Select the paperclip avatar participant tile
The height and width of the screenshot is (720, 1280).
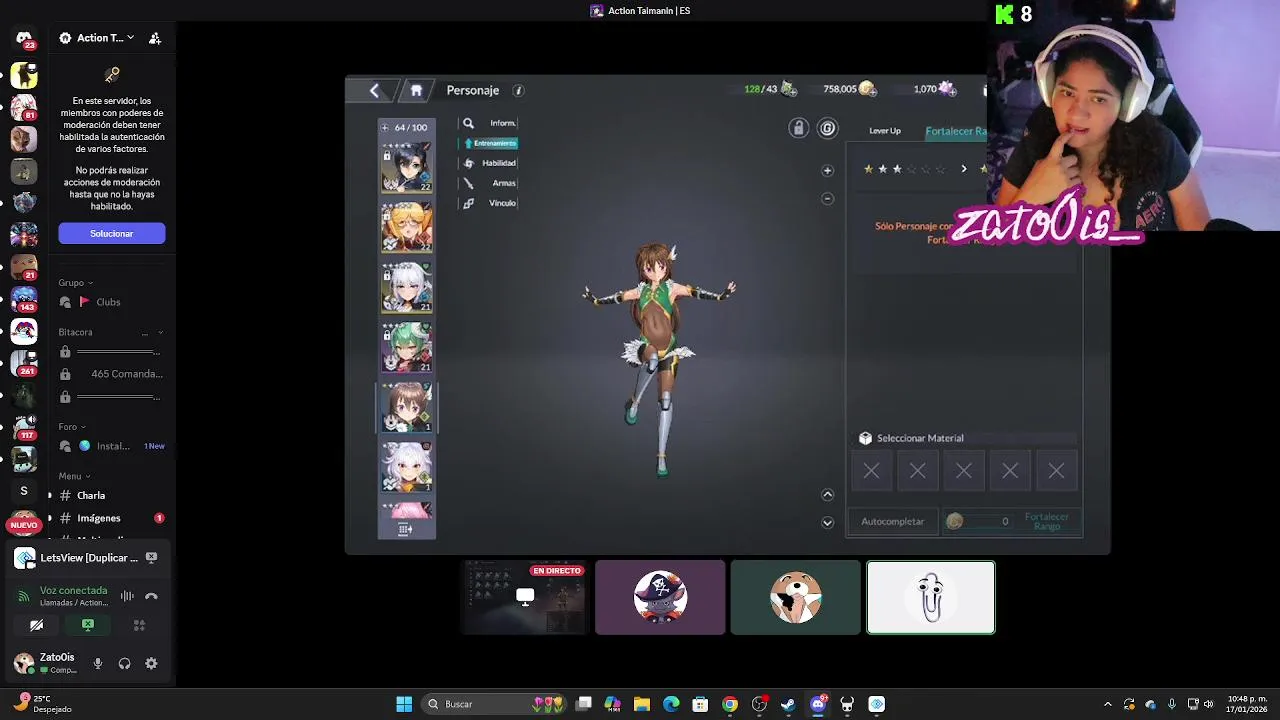[931, 597]
